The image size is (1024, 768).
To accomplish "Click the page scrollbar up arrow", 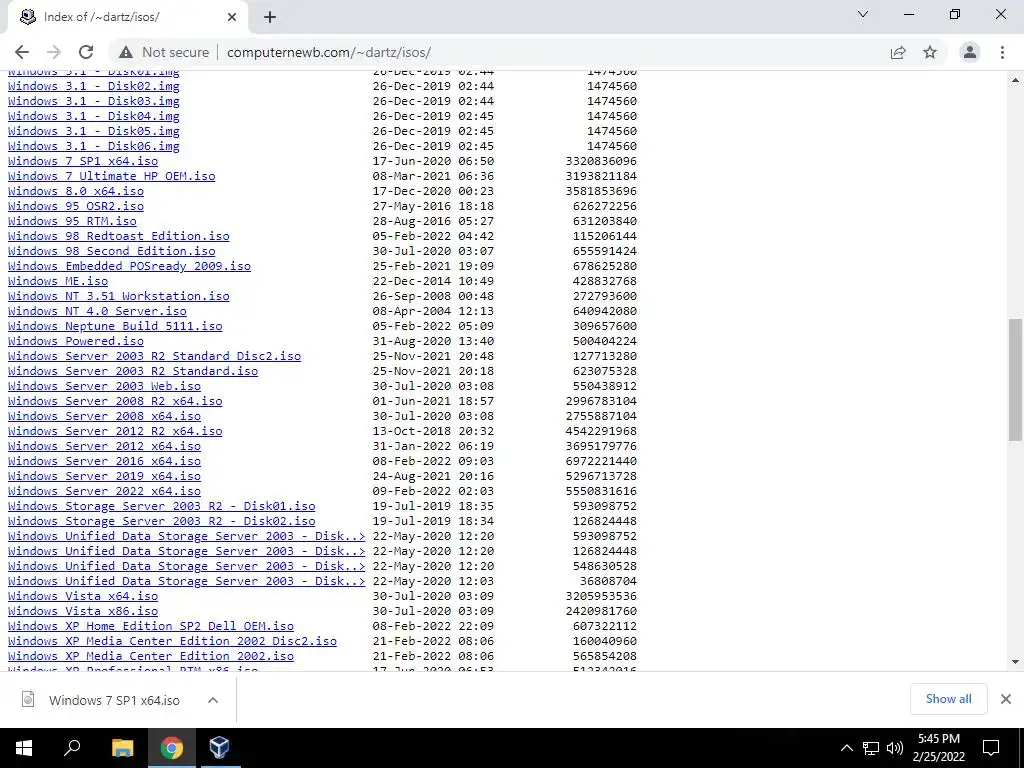I will point(1016,80).
